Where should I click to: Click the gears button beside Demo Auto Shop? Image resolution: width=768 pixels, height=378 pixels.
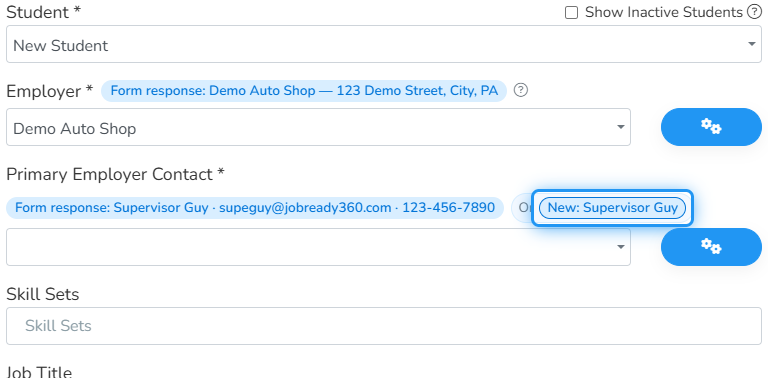point(711,127)
